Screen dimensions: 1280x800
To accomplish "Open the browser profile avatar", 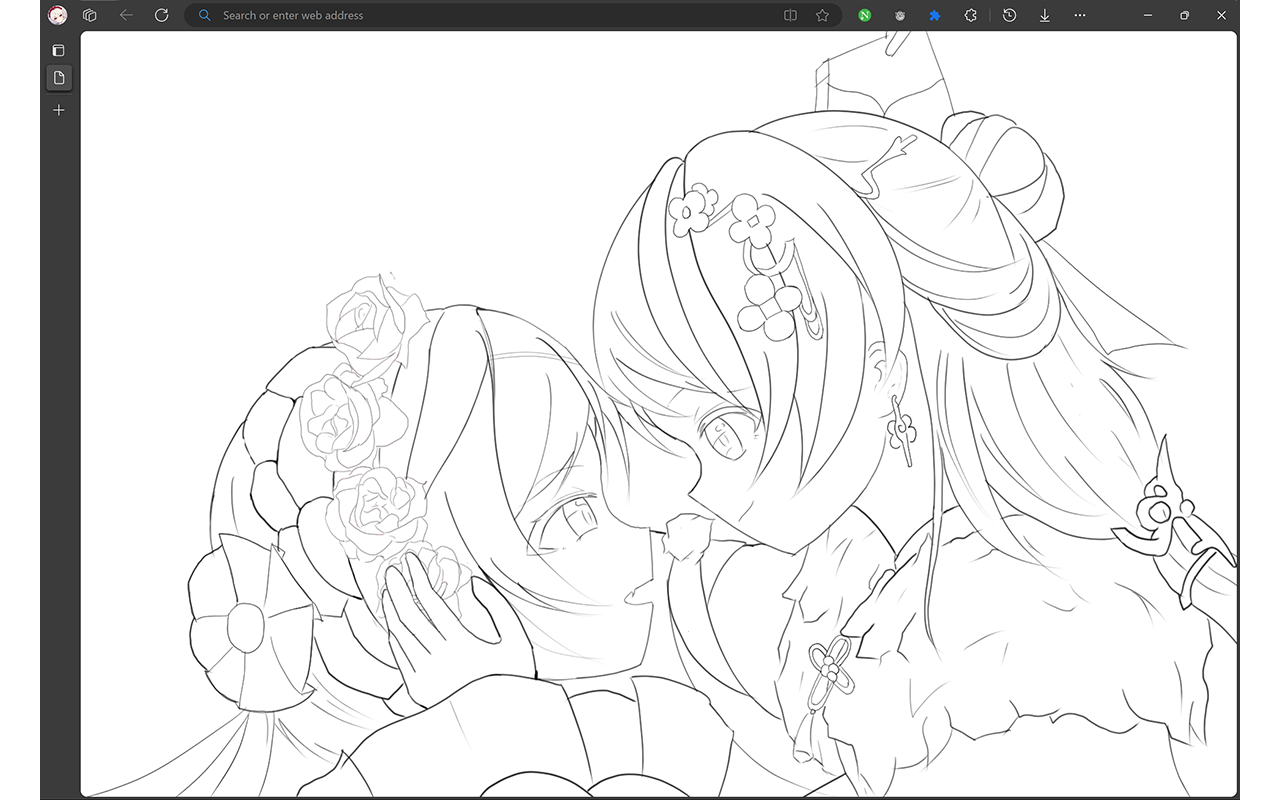I will coord(58,15).
